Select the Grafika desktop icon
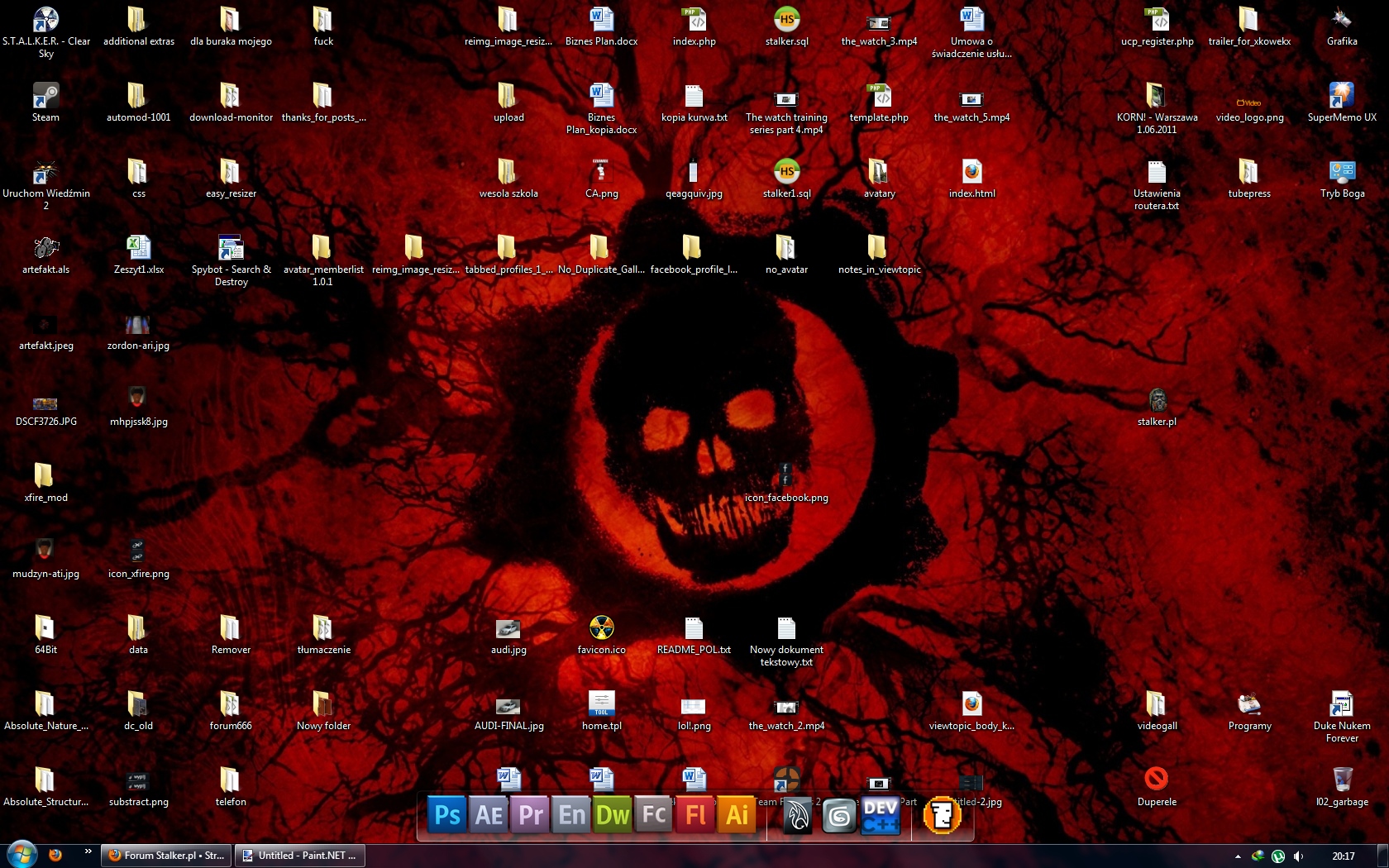 click(x=1342, y=26)
